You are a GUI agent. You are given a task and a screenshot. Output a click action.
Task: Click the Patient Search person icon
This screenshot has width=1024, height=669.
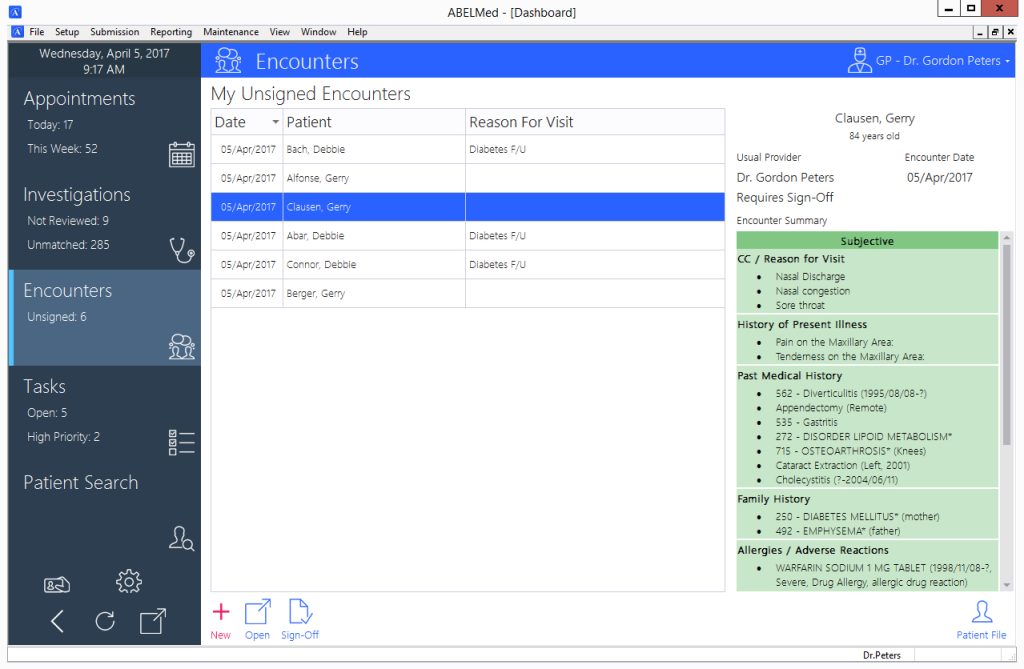point(181,538)
